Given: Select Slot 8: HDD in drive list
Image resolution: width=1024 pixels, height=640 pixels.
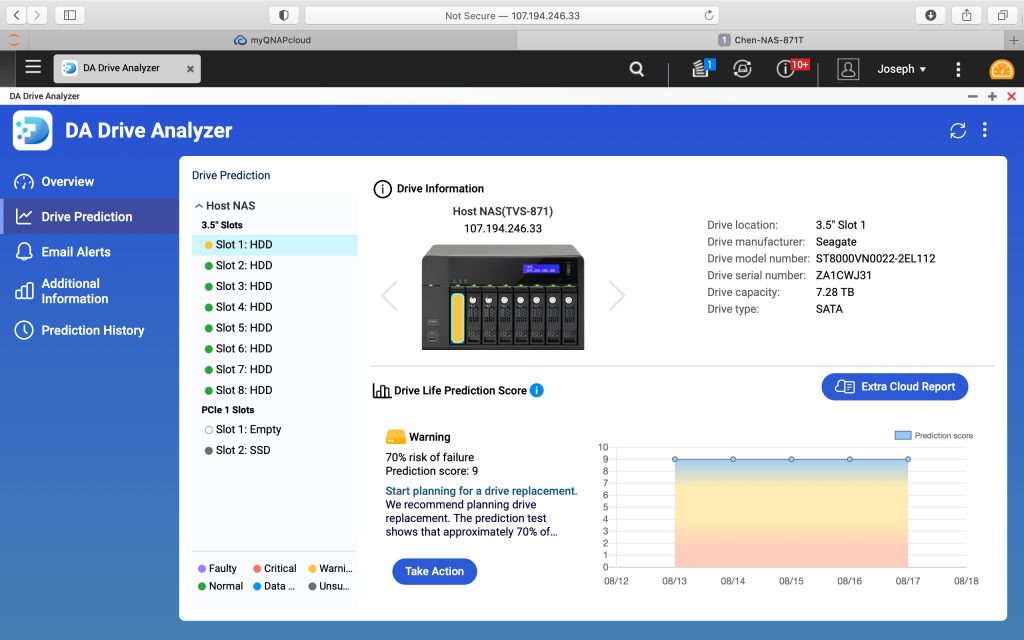Looking at the screenshot, I should click(275, 391).
